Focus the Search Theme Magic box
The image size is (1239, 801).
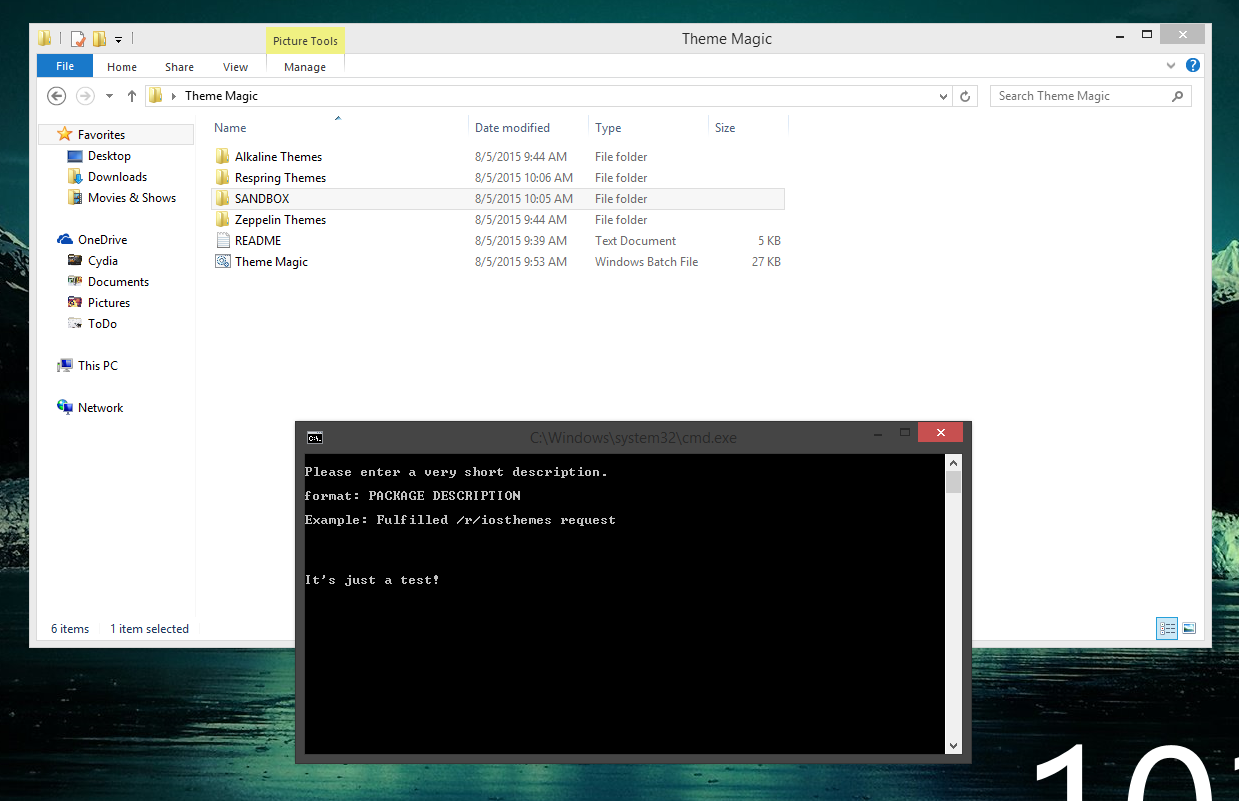coord(1078,96)
